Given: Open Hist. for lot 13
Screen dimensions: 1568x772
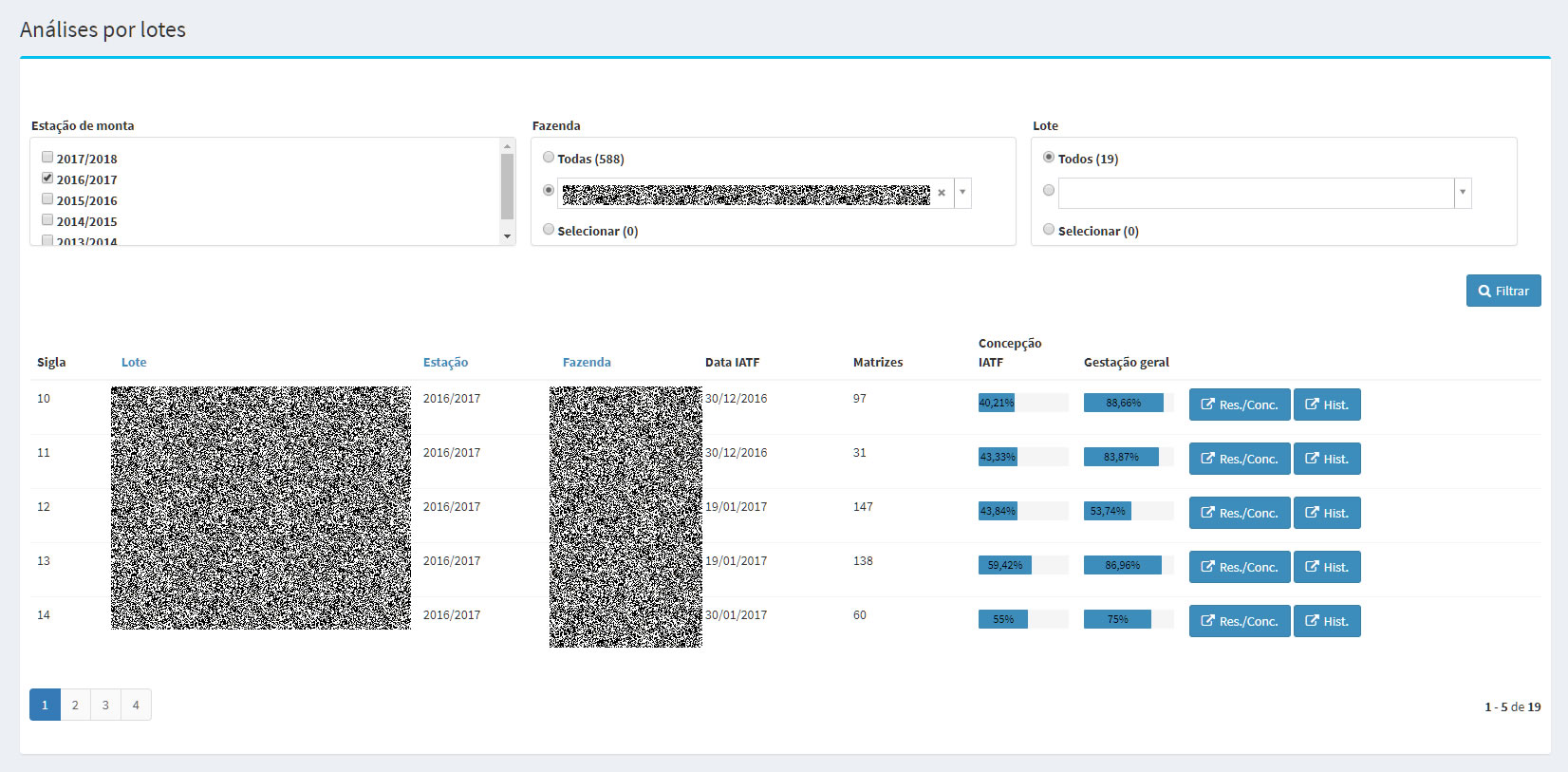Looking at the screenshot, I should [1327, 567].
